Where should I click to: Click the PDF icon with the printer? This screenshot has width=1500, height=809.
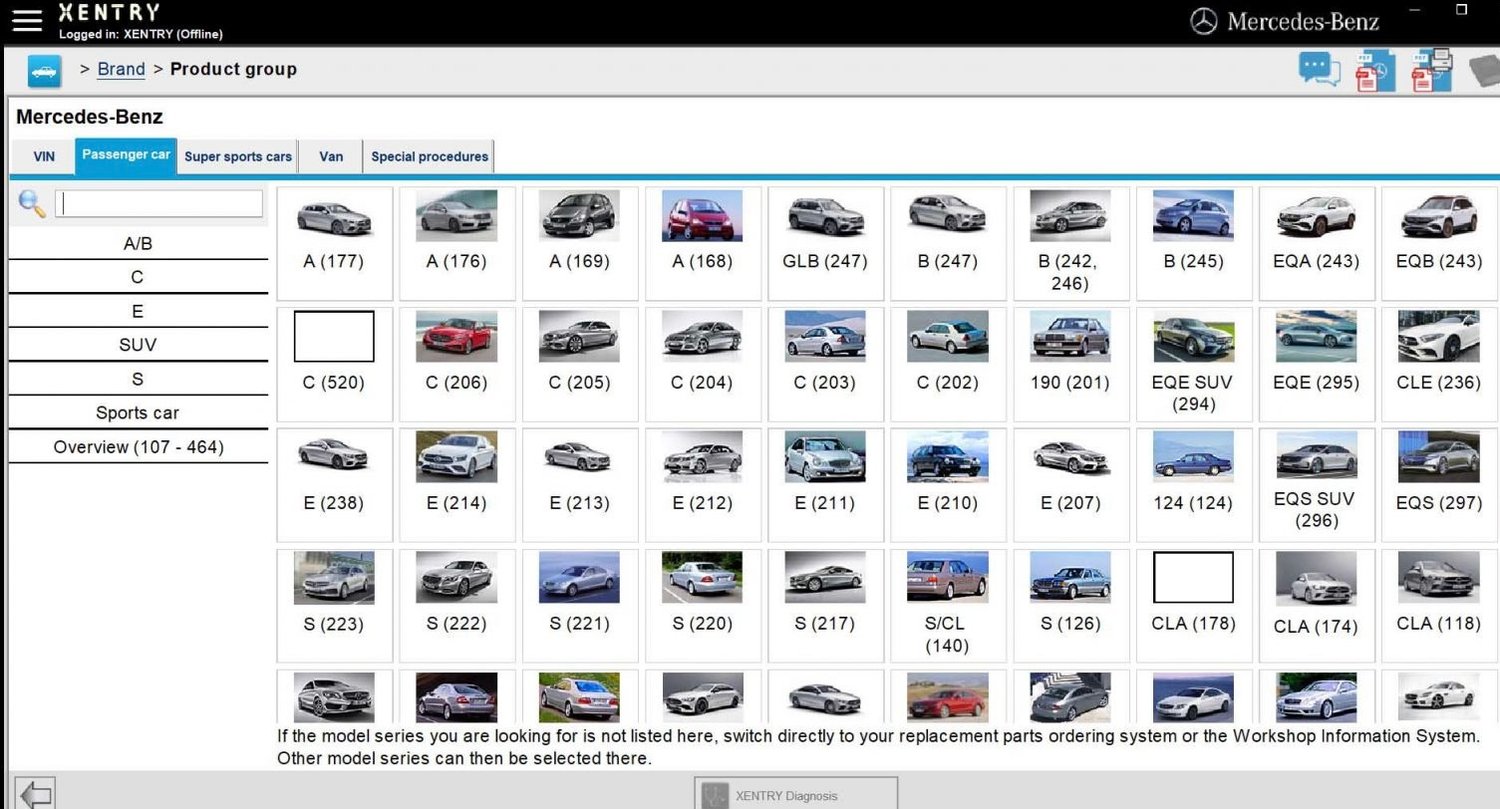coord(1431,70)
